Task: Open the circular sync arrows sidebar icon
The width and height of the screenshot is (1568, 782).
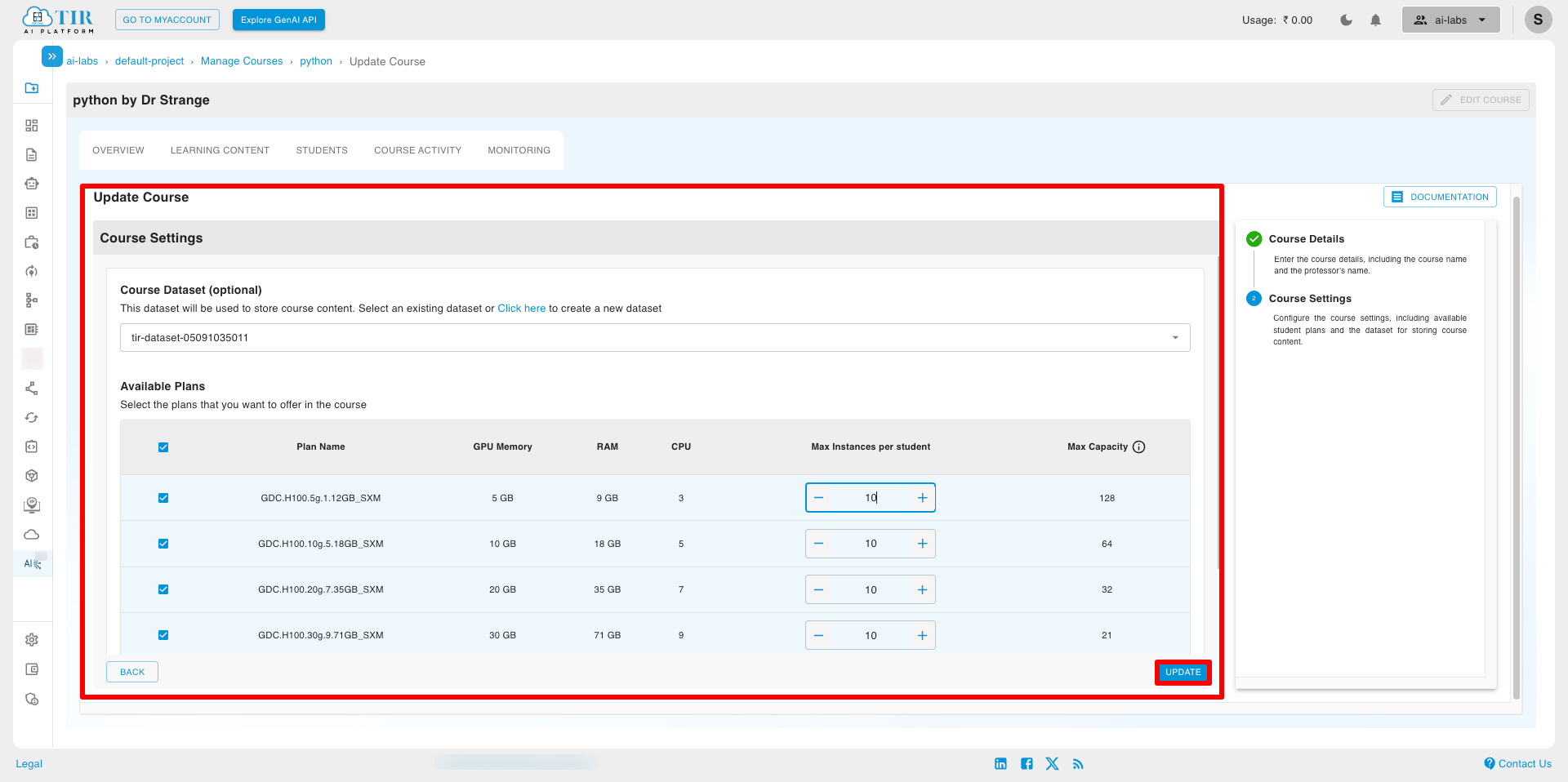Action: click(32, 418)
